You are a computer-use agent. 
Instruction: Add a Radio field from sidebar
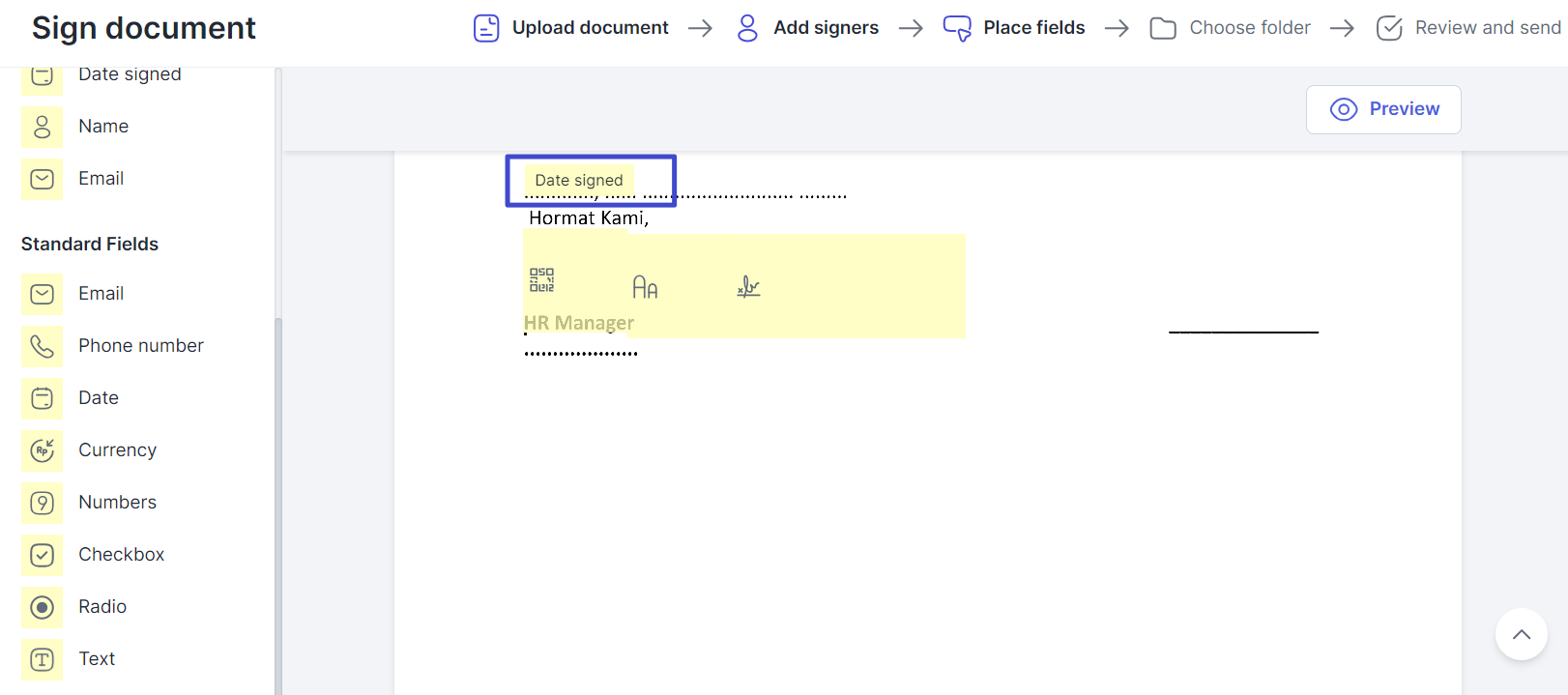tap(102, 607)
